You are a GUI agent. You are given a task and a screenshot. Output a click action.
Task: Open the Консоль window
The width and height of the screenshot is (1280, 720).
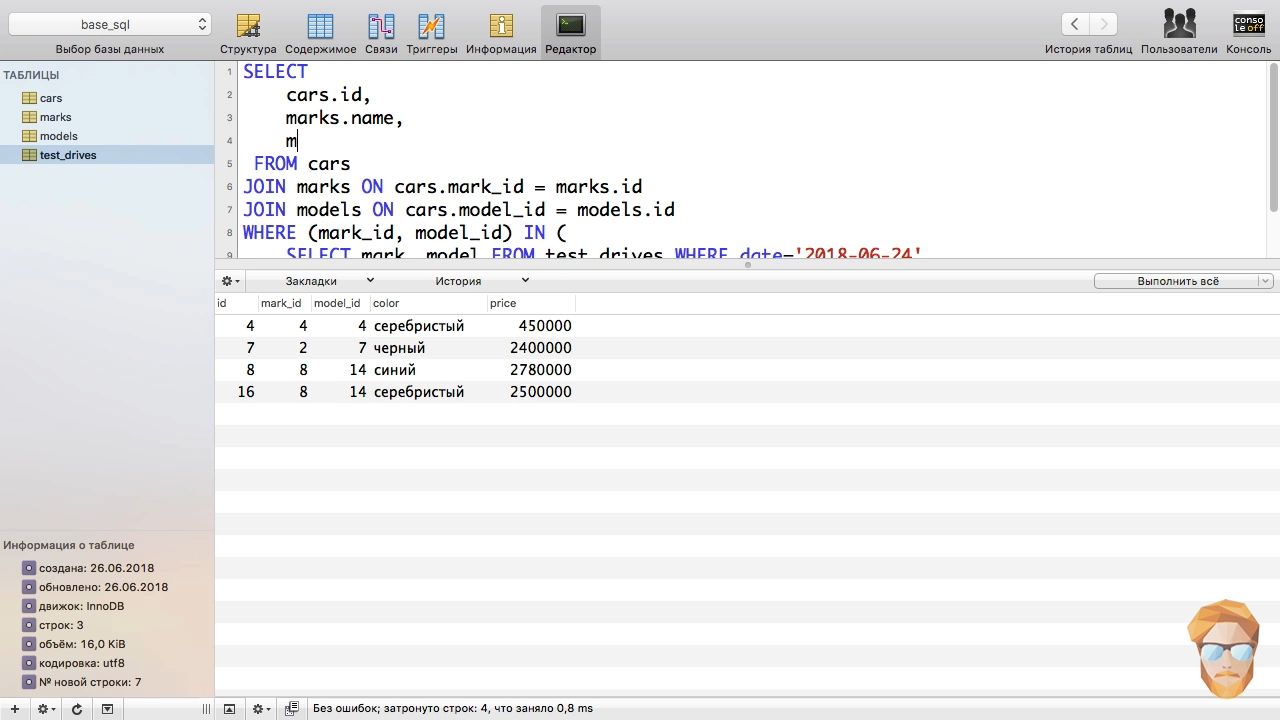click(x=1248, y=28)
